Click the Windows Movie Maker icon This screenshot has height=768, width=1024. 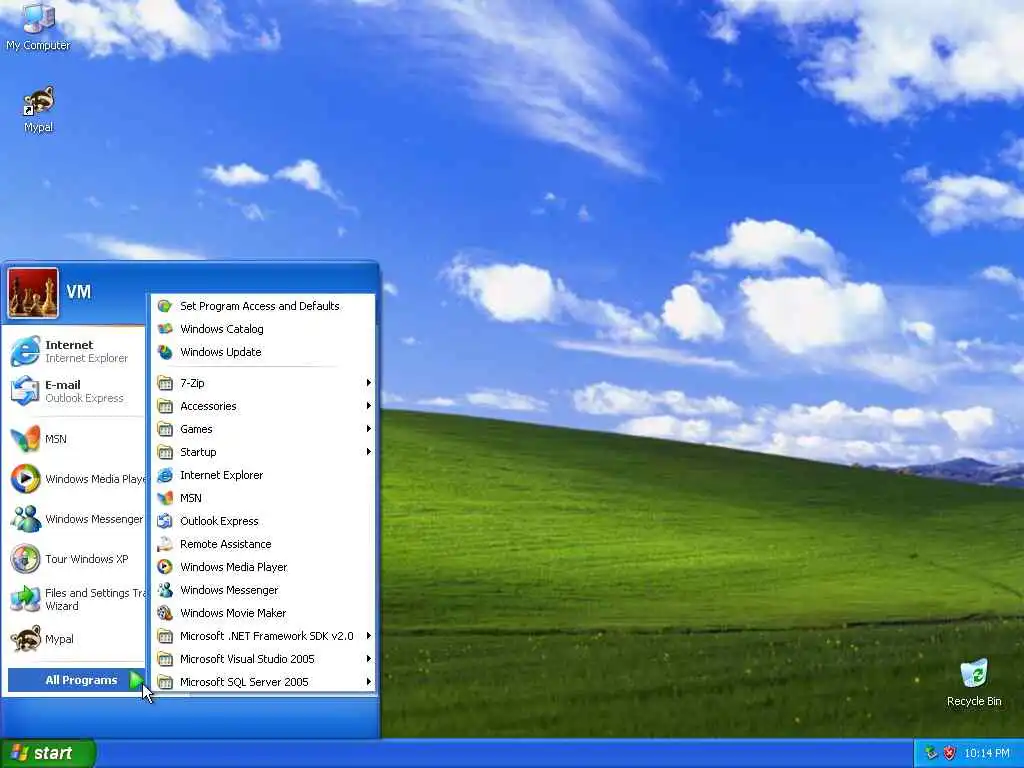point(165,613)
